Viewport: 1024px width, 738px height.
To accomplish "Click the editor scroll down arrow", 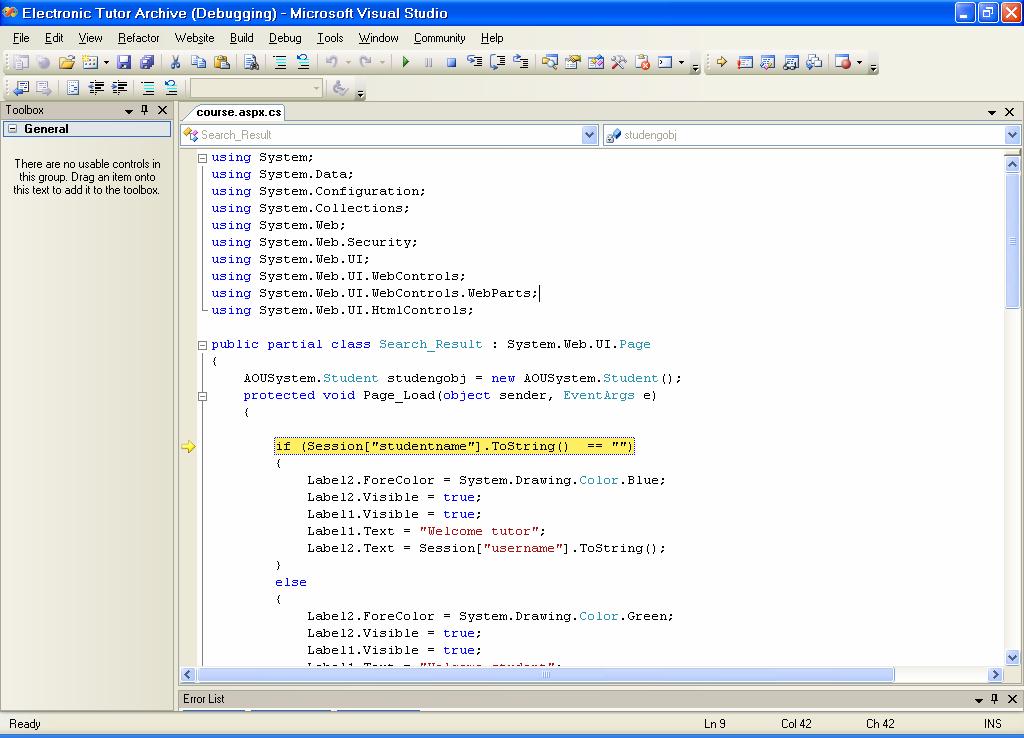I will coord(1012,657).
